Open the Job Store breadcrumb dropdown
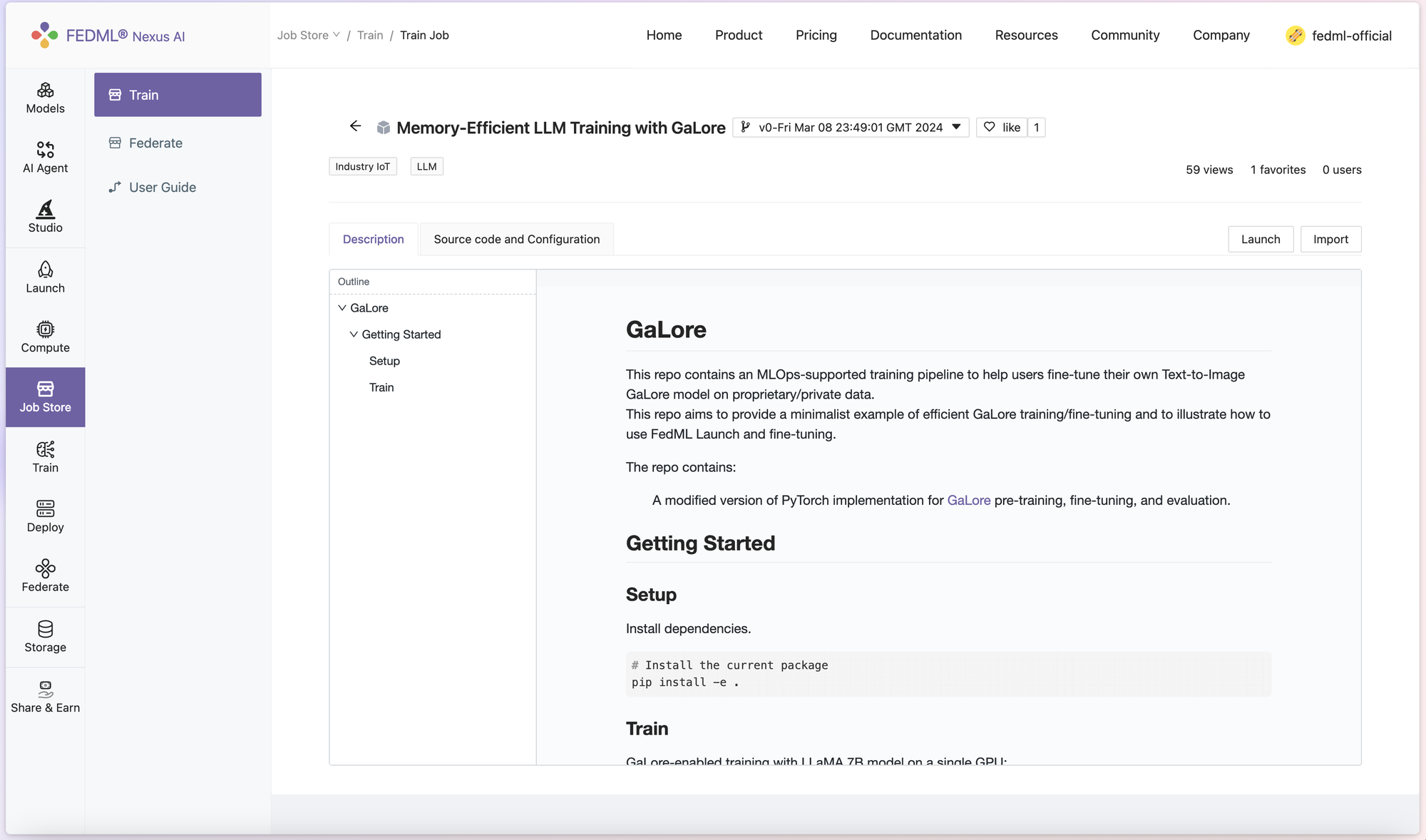 pos(308,35)
